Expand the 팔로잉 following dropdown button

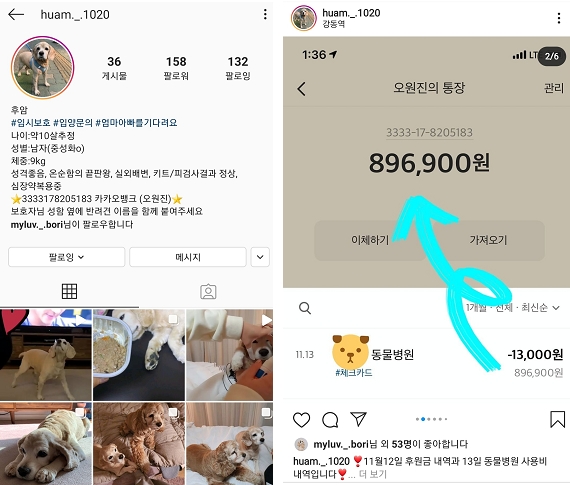pos(67,257)
